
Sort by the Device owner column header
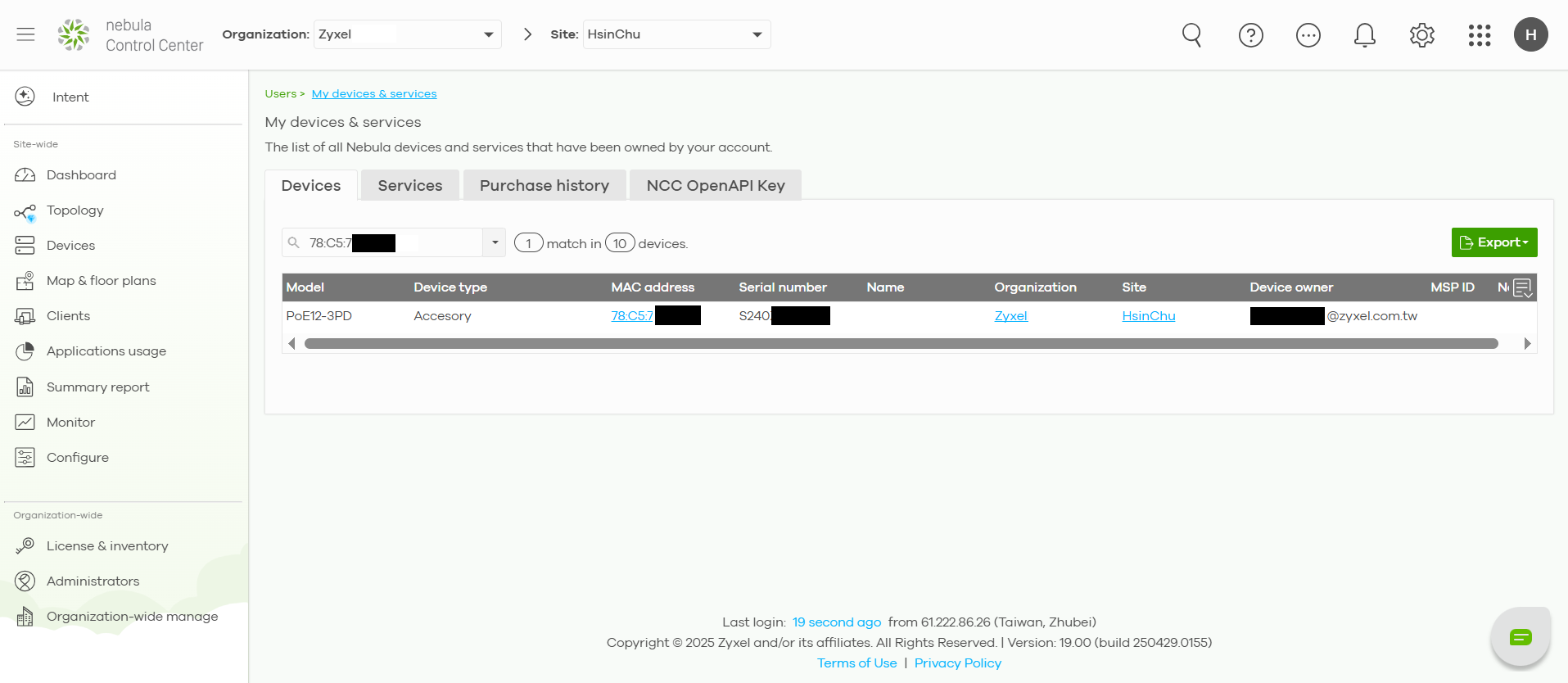pyautogui.click(x=1291, y=287)
